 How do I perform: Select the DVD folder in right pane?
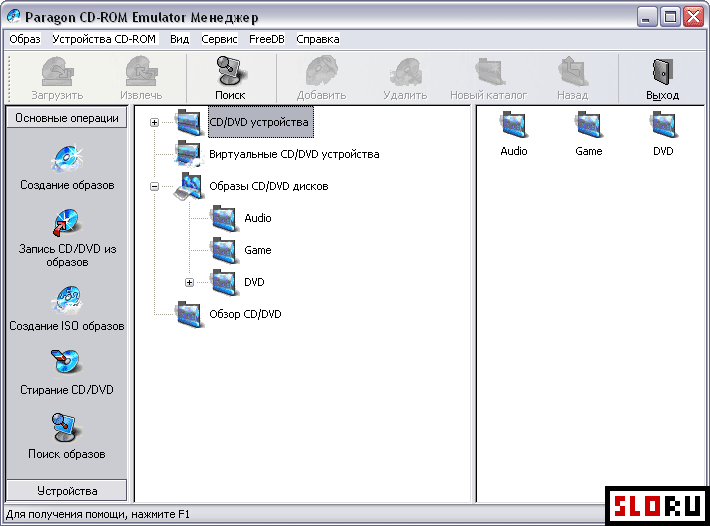663,125
